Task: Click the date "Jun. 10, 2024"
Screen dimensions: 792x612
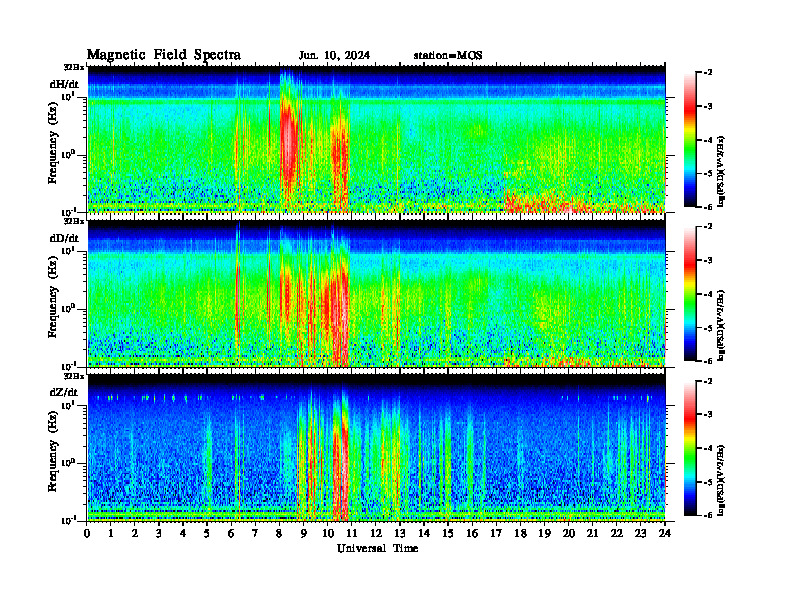Action: coord(334,56)
